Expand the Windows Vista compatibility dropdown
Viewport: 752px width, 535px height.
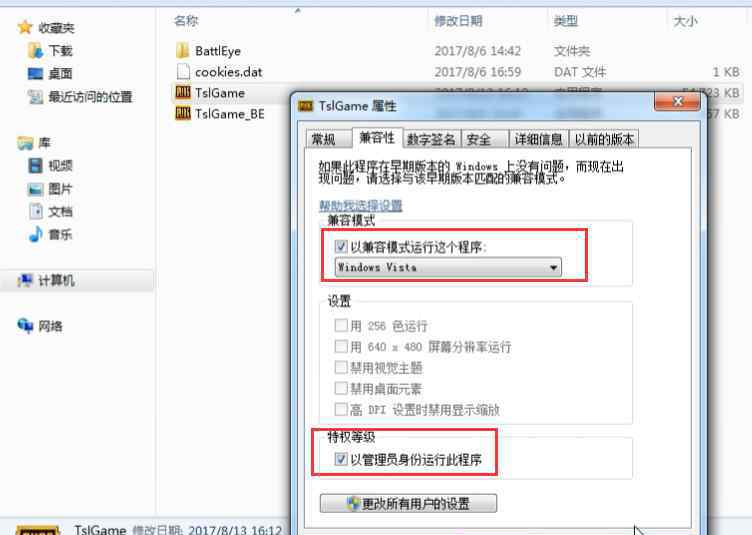coord(448,267)
